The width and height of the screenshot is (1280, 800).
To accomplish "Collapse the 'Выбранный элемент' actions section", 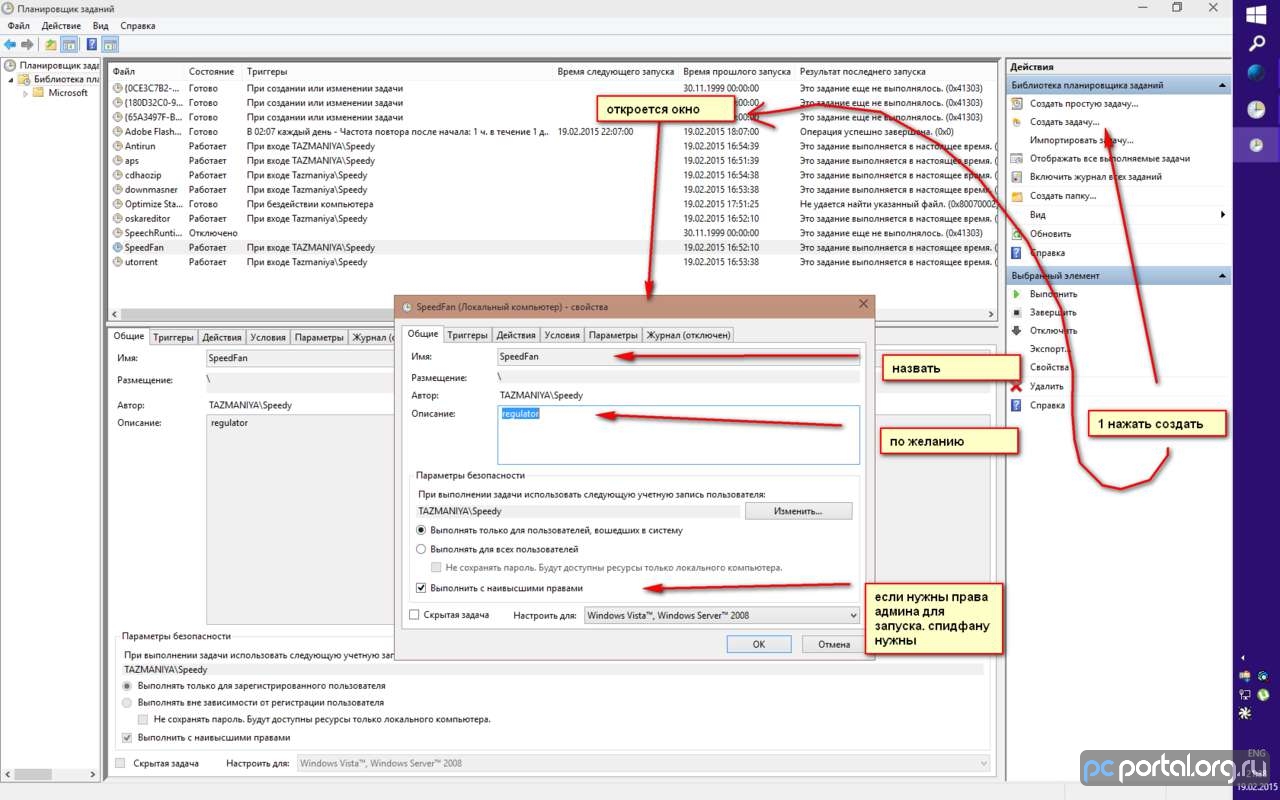I will pyautogui.click(x=1222, y=276).
